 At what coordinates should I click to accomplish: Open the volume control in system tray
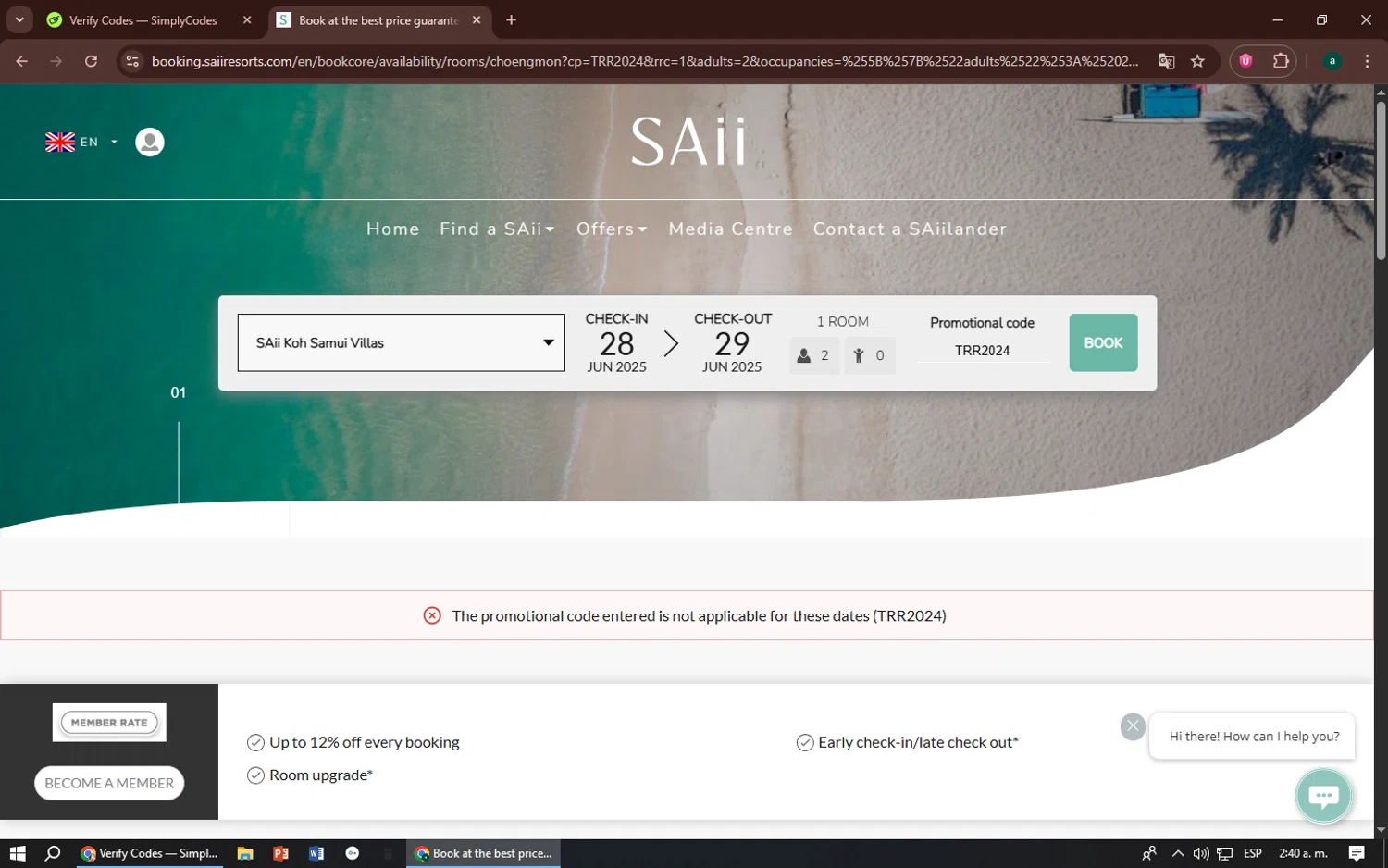click(x=1201, y=853)
